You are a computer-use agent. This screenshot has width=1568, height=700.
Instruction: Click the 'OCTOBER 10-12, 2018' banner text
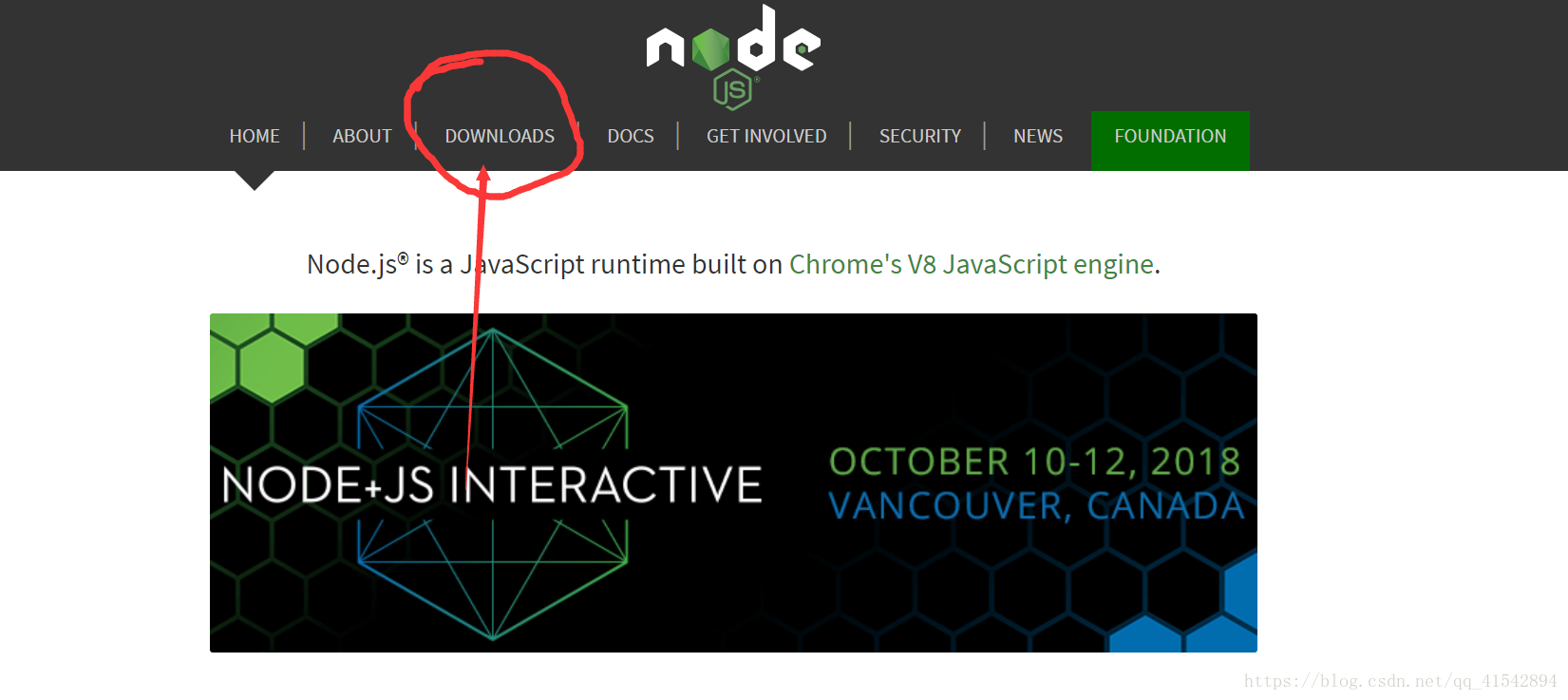[1035, 463]
